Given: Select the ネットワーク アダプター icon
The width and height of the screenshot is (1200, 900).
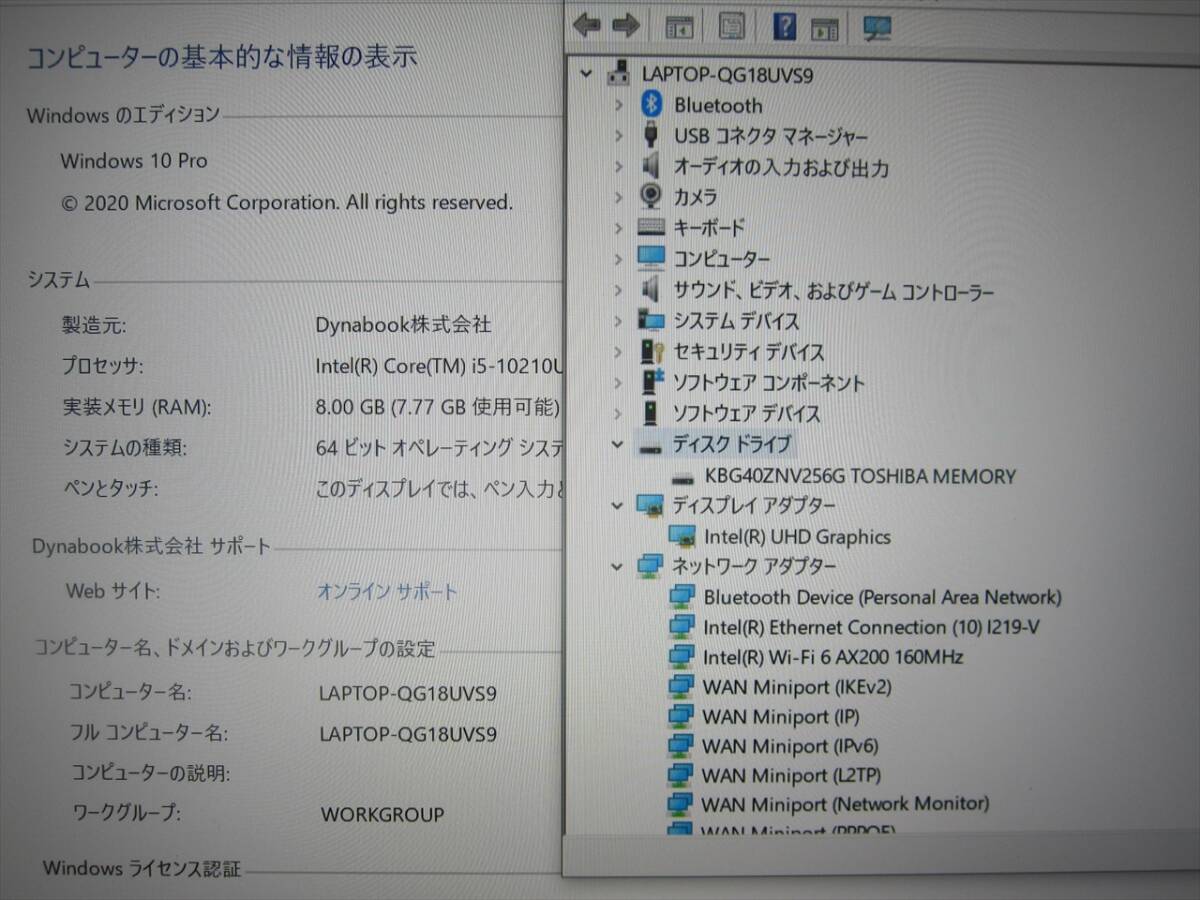Looking at the screenshot, I should (651, 566).
